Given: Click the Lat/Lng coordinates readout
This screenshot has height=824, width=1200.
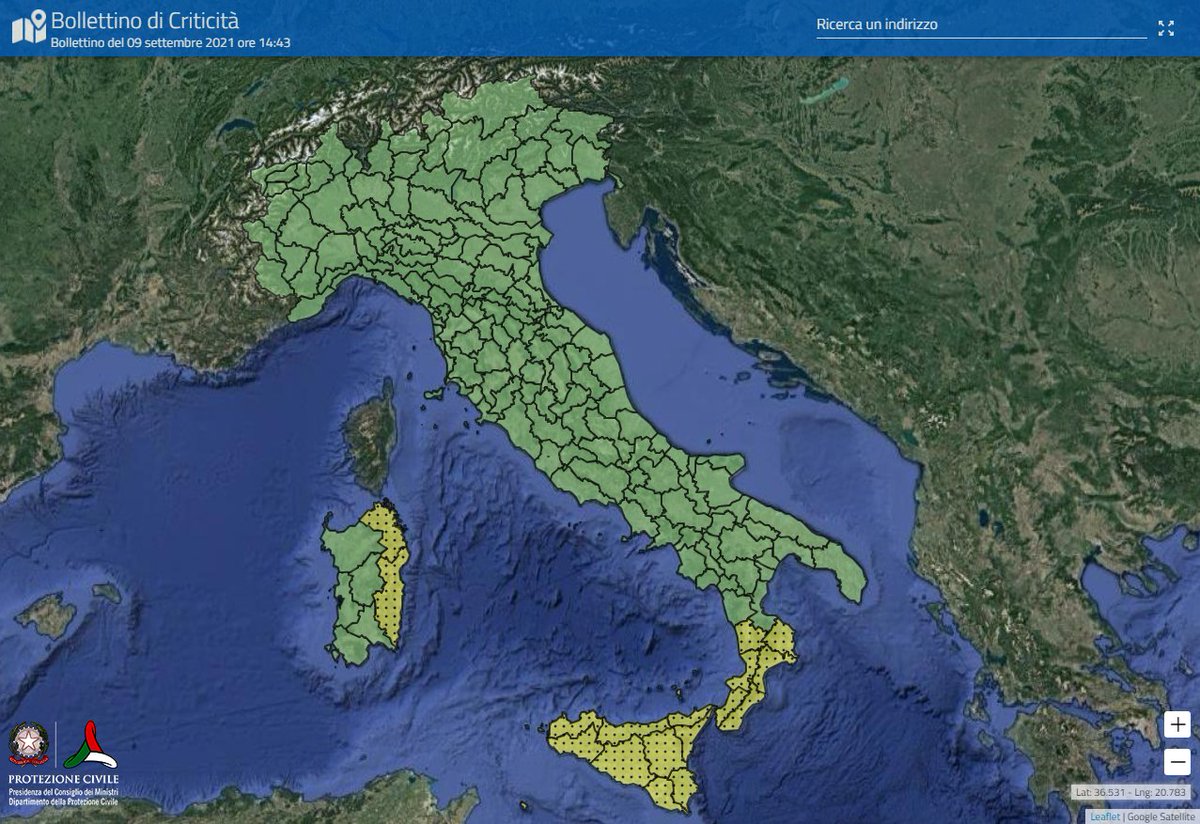Looking at the screenshot, I should coord(1130,792).
